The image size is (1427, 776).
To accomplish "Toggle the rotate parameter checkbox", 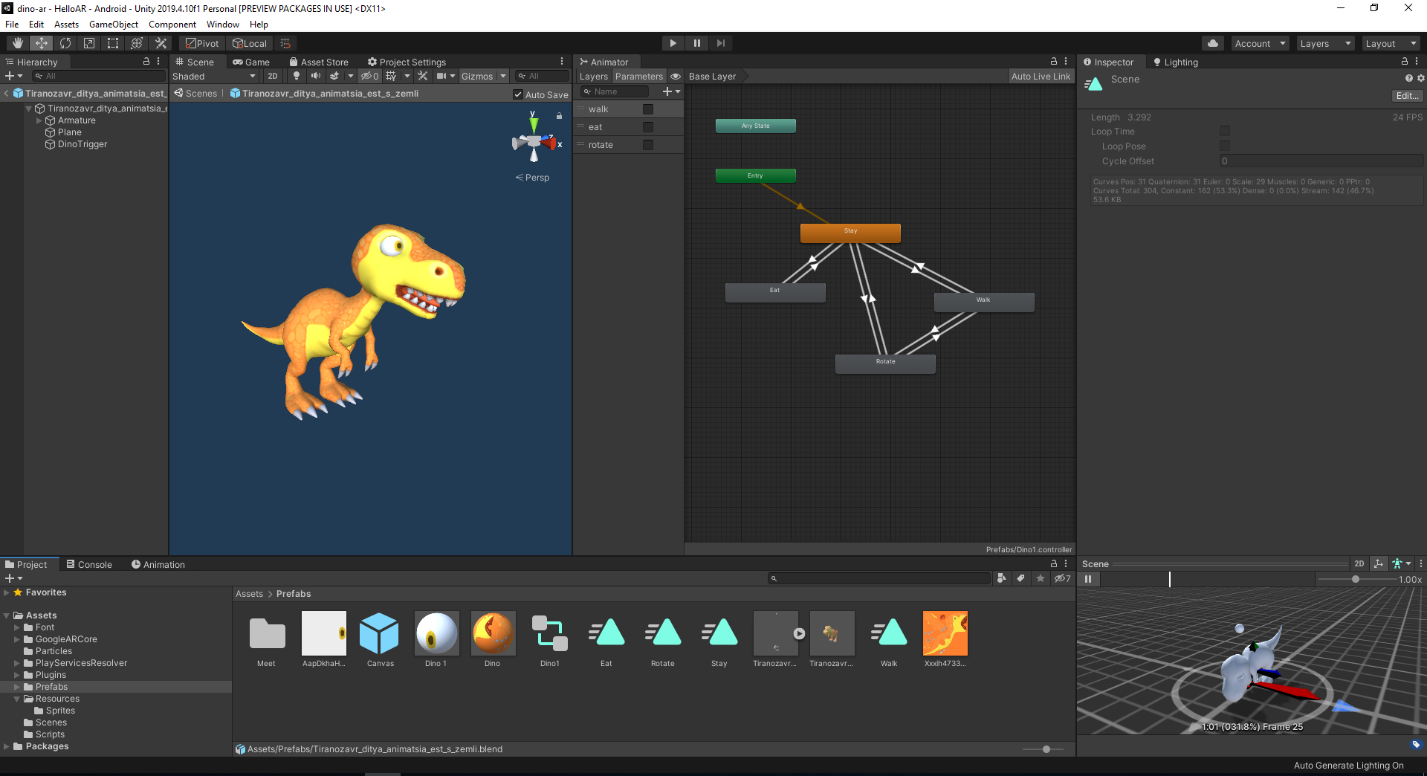I will point(648,145).
